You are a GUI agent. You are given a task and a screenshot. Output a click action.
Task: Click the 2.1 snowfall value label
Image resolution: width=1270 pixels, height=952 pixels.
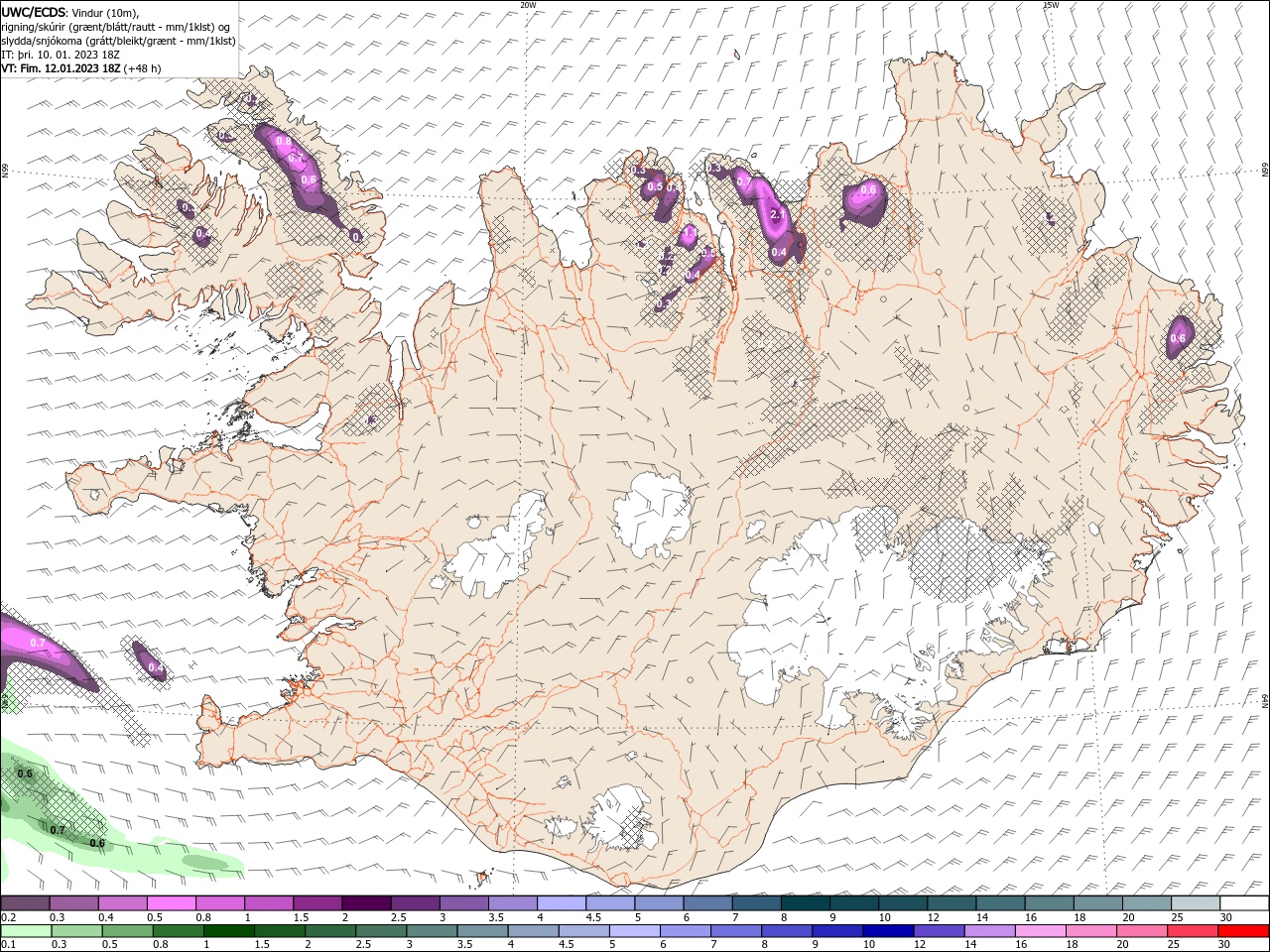point(778,214)
